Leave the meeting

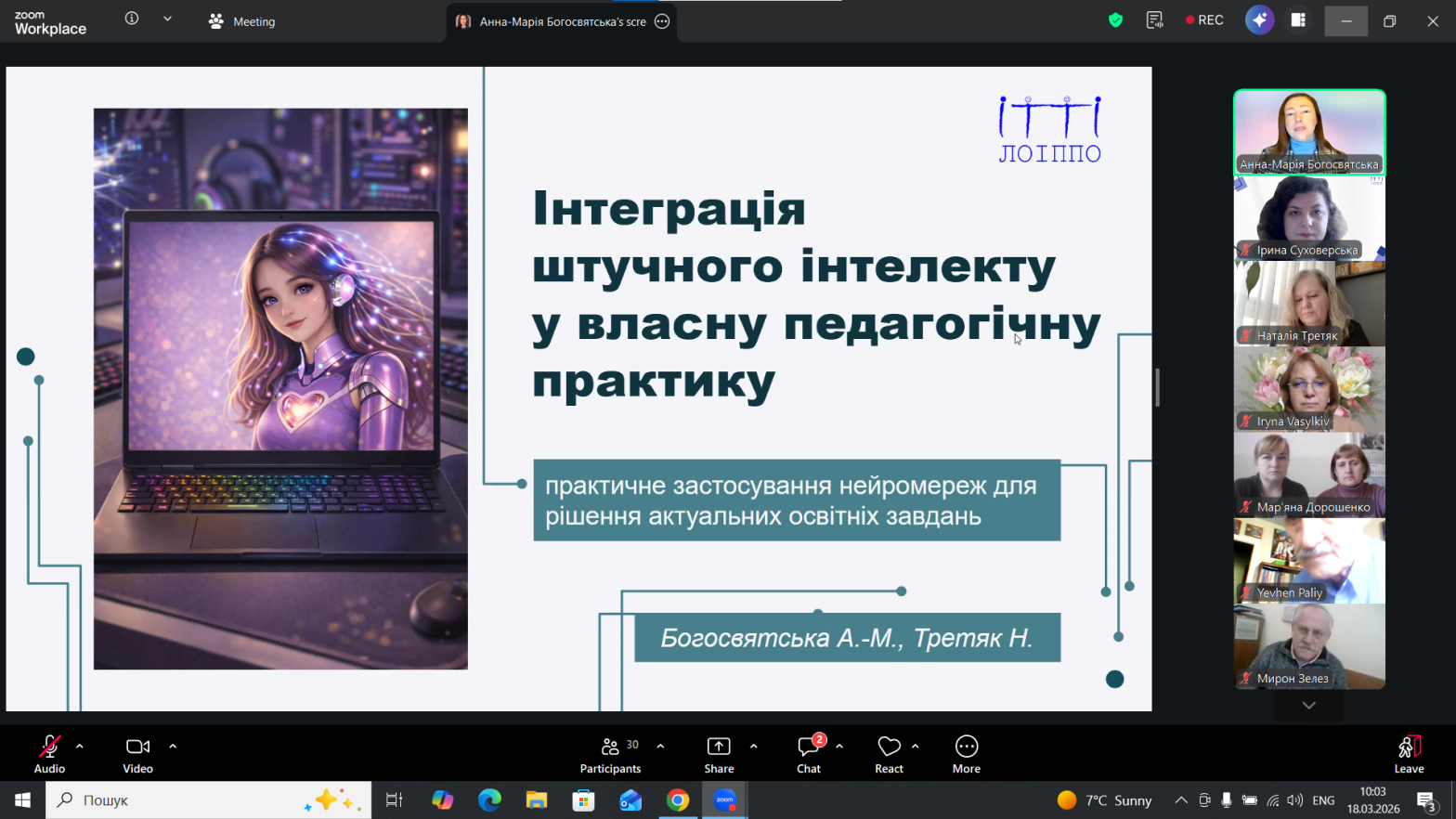tap(1409, 753)
